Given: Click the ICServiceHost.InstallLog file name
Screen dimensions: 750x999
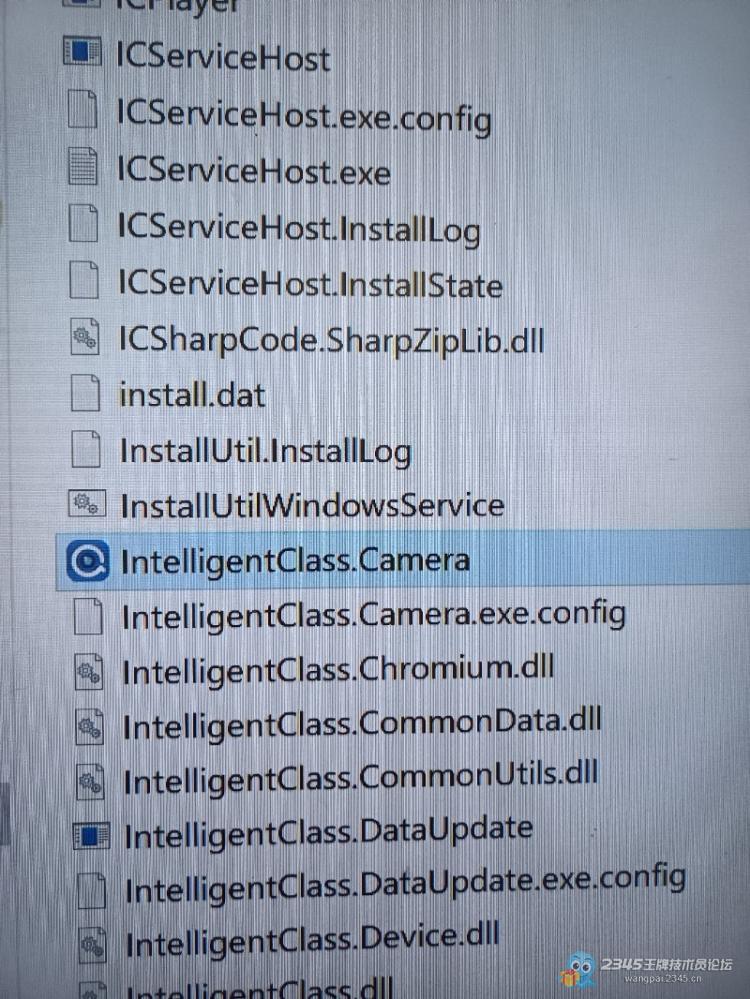Looking at the screenshot, I should 298,230.
